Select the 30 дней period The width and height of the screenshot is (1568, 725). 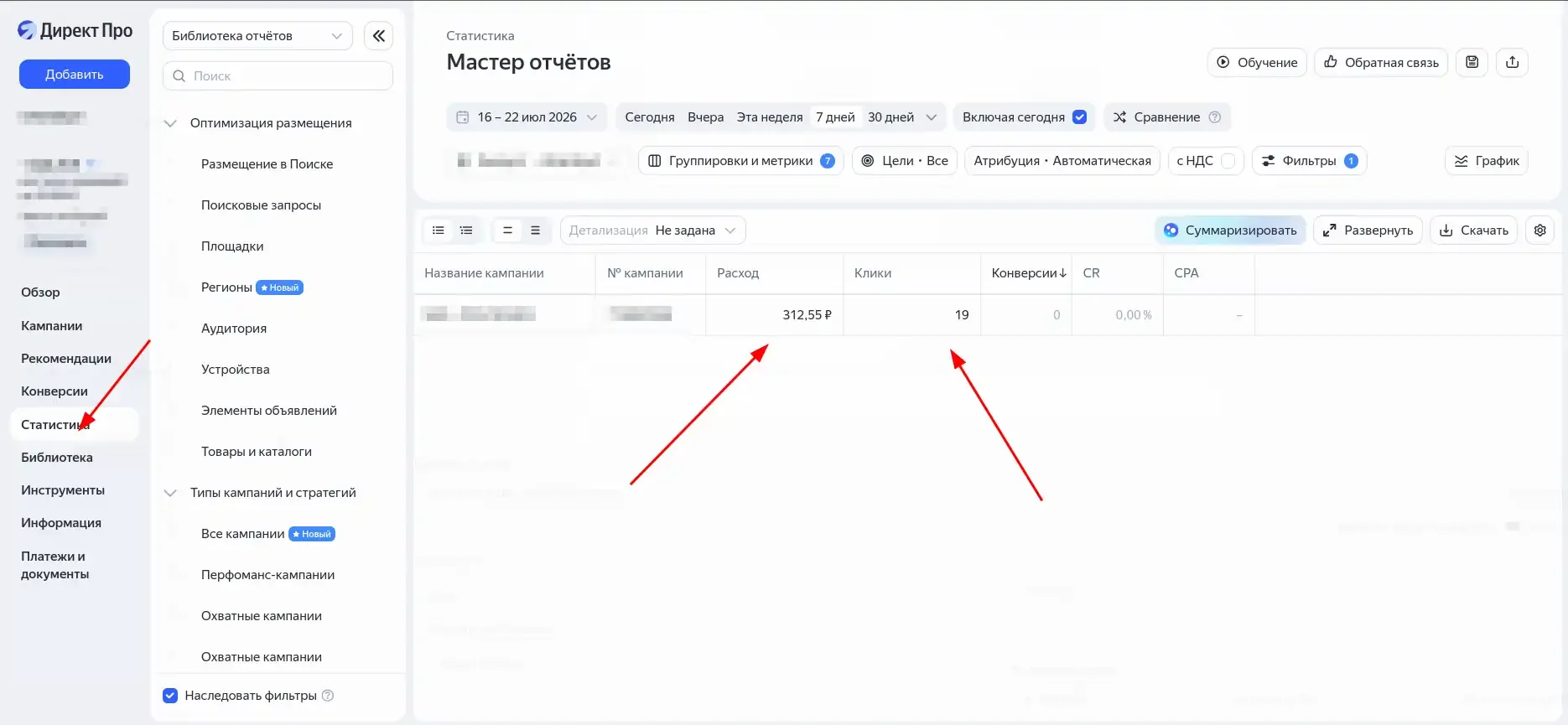tap(890, 117)
